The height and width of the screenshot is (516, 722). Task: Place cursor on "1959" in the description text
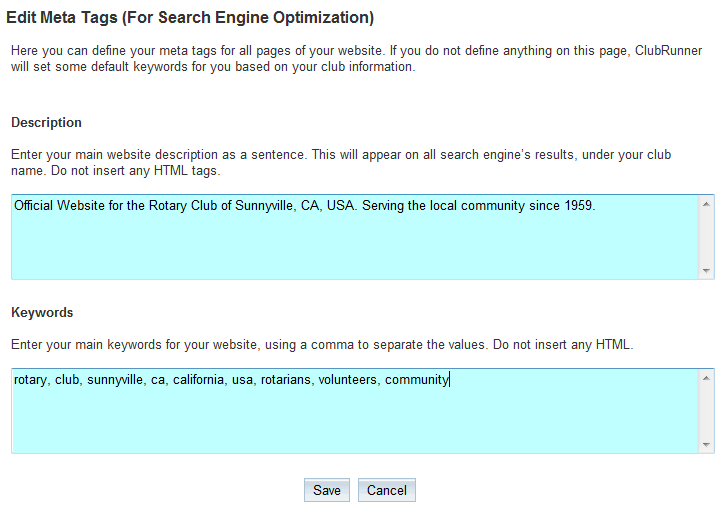pos(576,206)
